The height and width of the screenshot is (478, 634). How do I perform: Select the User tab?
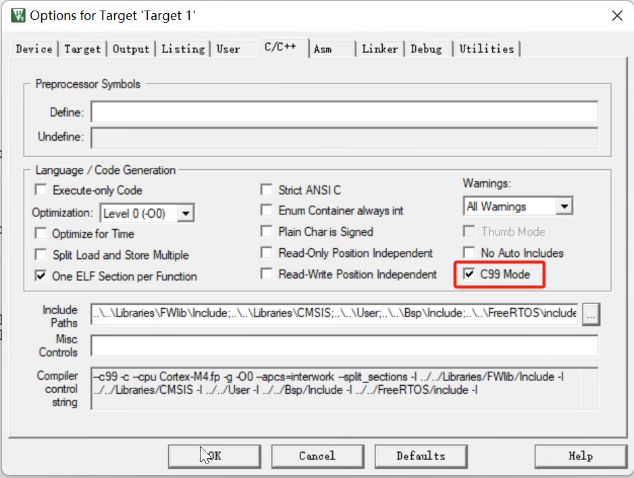pos(228,49)
